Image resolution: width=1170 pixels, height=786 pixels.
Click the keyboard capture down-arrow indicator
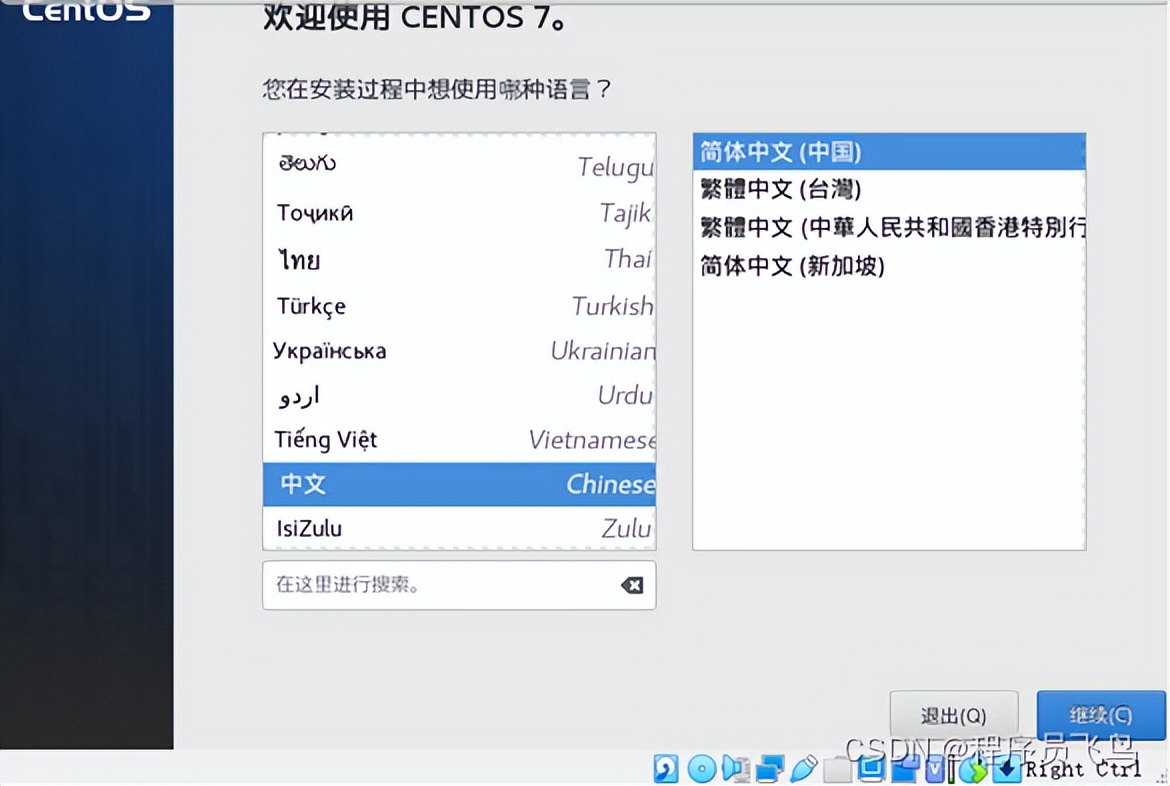pos(1007,768)
